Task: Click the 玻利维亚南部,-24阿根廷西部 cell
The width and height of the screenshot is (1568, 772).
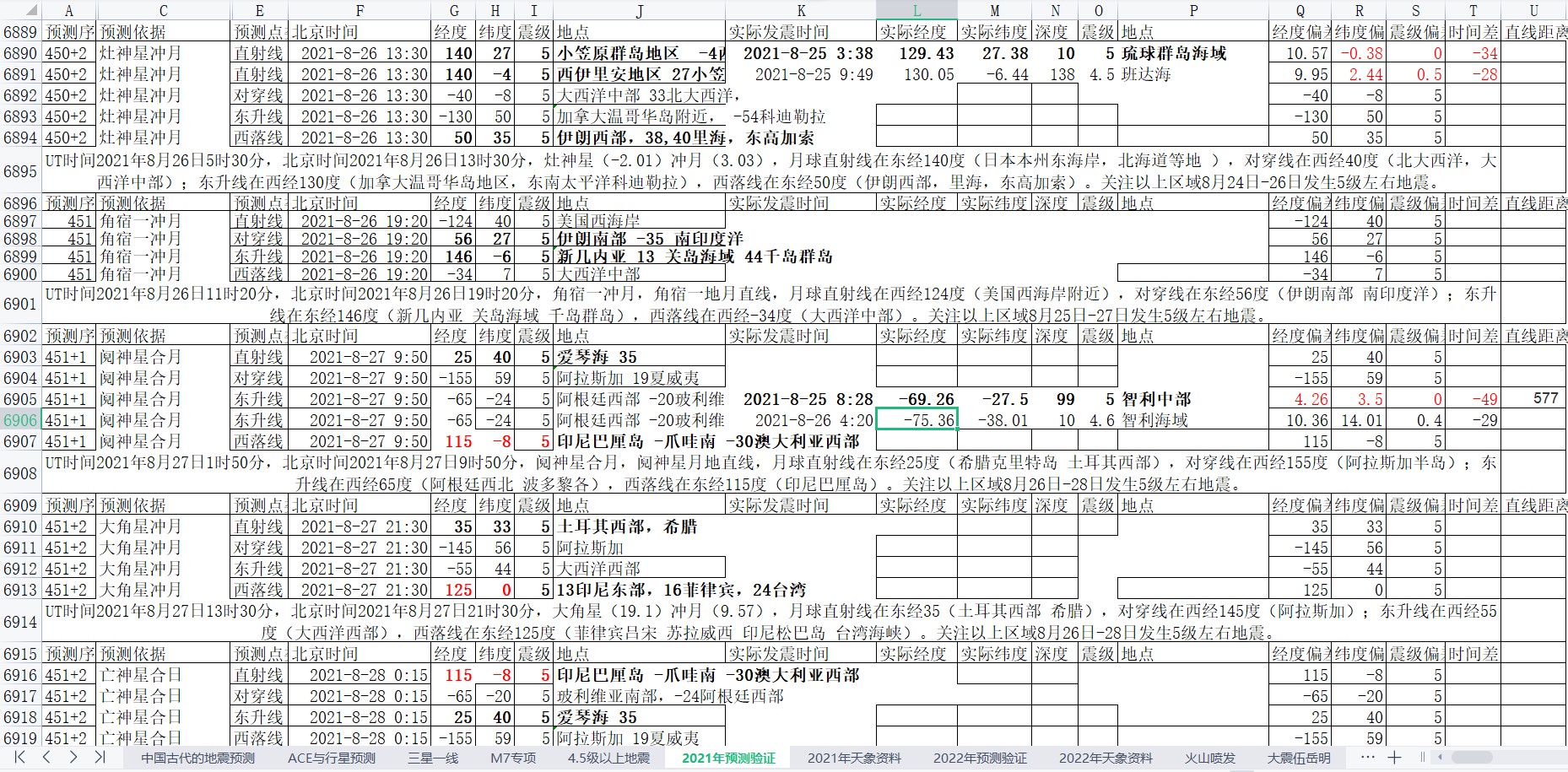Action: coord(639,696)
